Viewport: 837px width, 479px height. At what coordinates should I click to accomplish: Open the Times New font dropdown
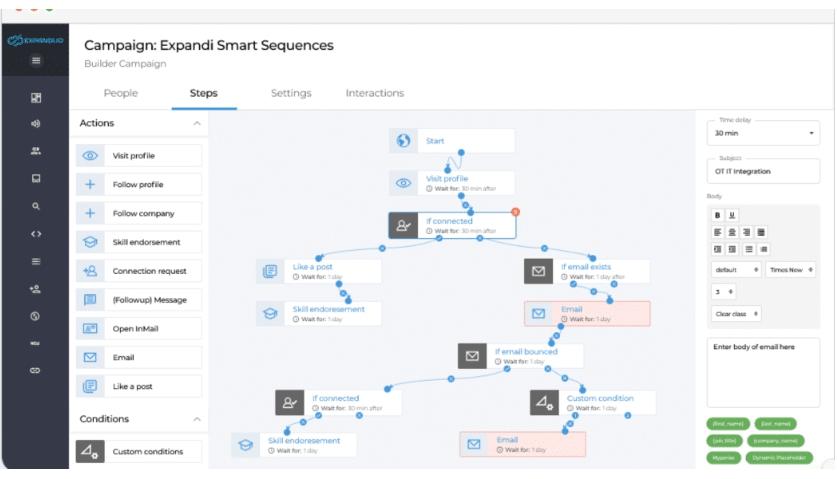pyautogui.click(x=791, y=270)
